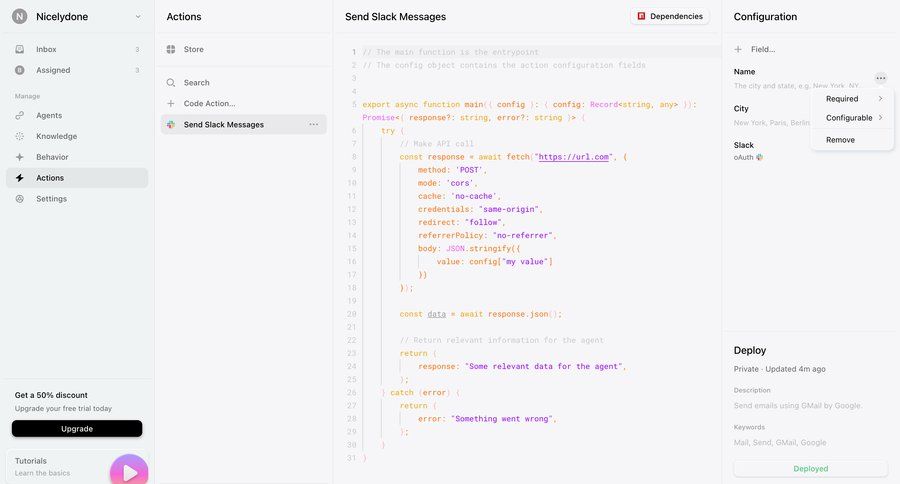Click the Search magnifier icon
Screen dimensions: 900x484
tap(171, 83)
